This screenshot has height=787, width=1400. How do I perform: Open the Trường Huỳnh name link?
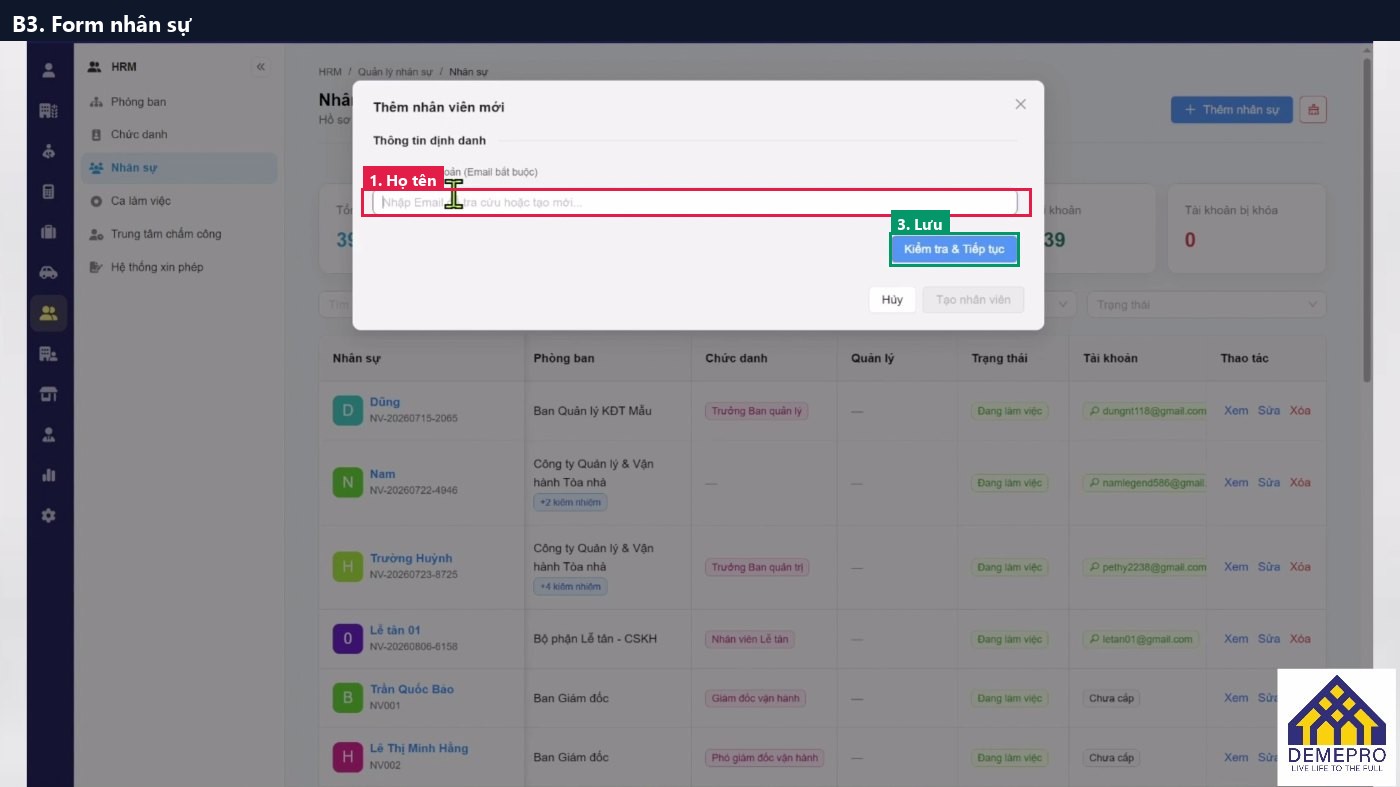(411, 558)
